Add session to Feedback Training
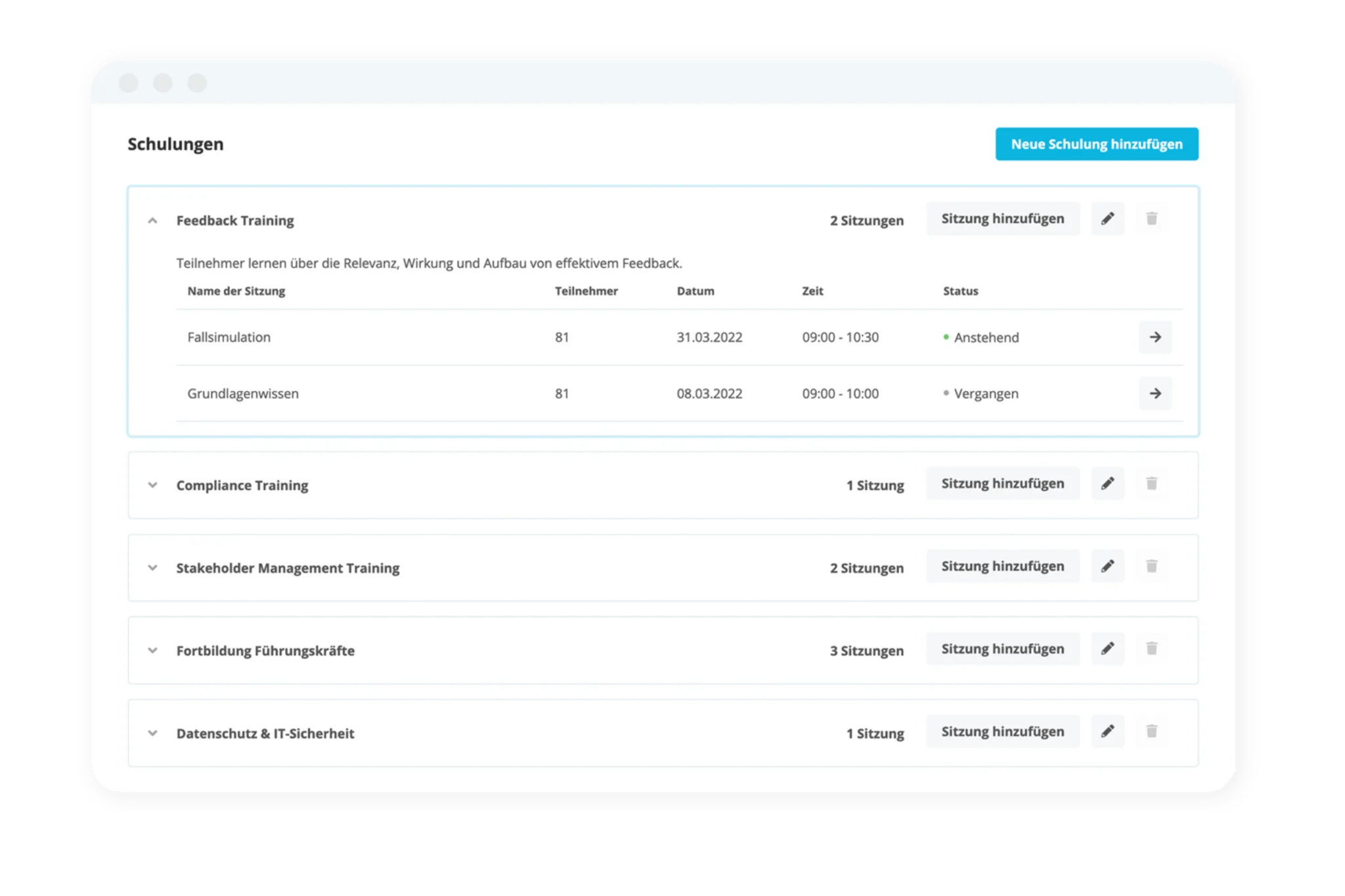The image size is (1345, 896). [1003, 219]
